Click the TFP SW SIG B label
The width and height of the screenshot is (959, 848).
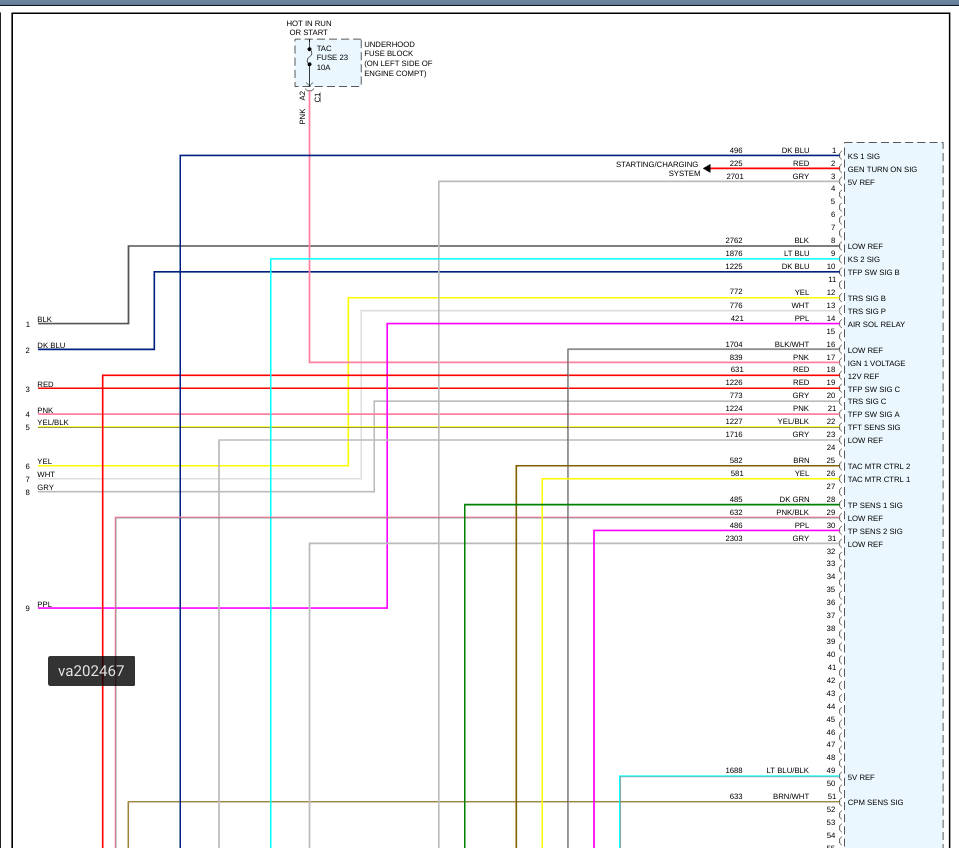[873, 272]
